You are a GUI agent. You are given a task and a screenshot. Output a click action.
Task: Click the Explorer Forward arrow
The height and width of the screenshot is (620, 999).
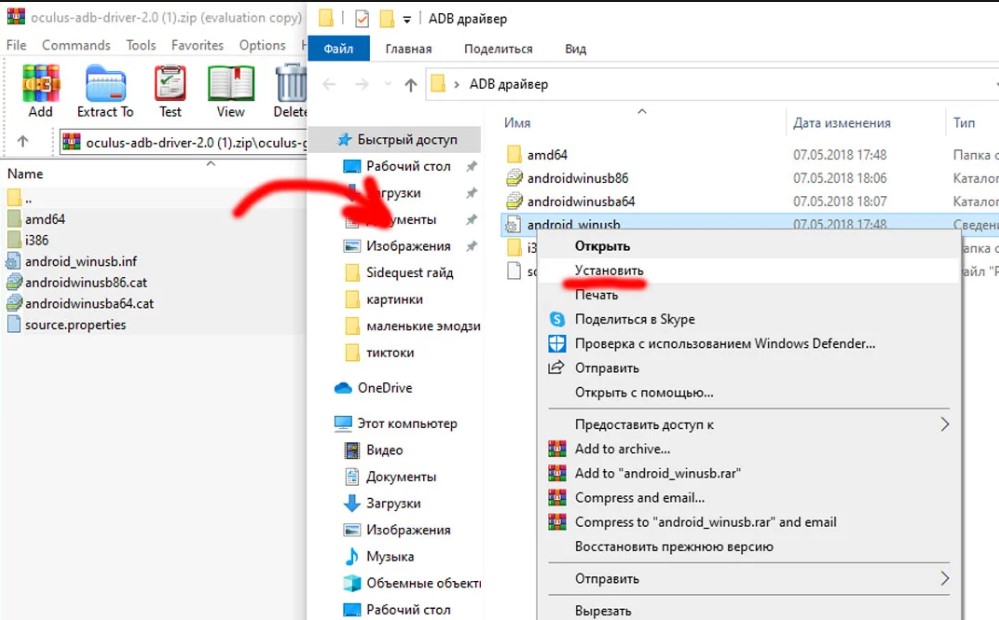[x=361, y=84]
